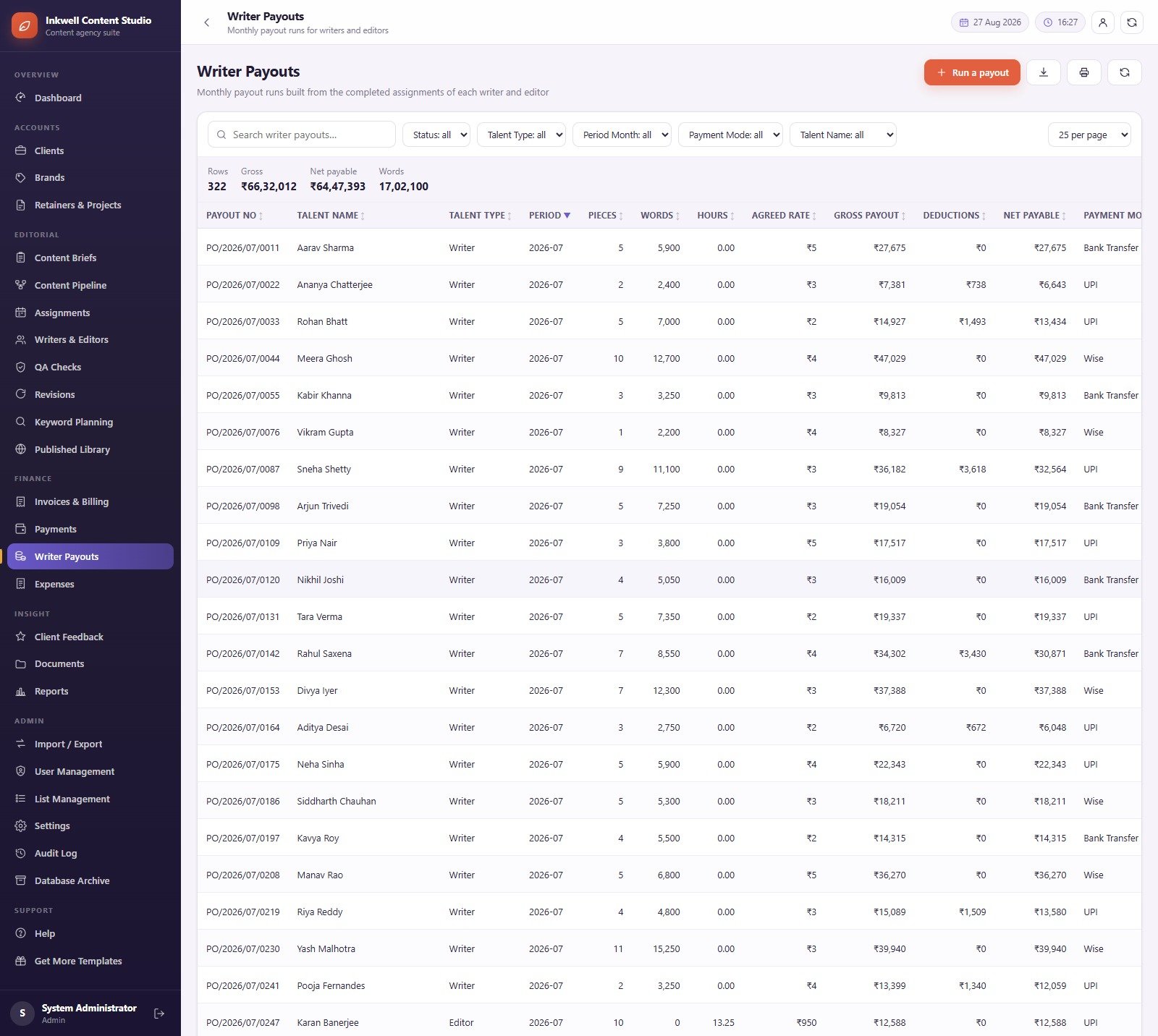
Task: Change the 25 per page selector
Action: [1089, 135]
